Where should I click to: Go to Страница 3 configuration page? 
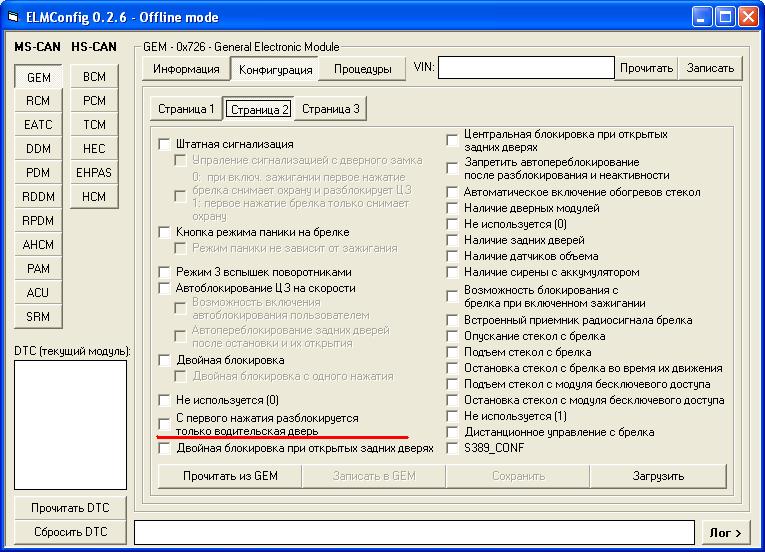click(330, 109)
